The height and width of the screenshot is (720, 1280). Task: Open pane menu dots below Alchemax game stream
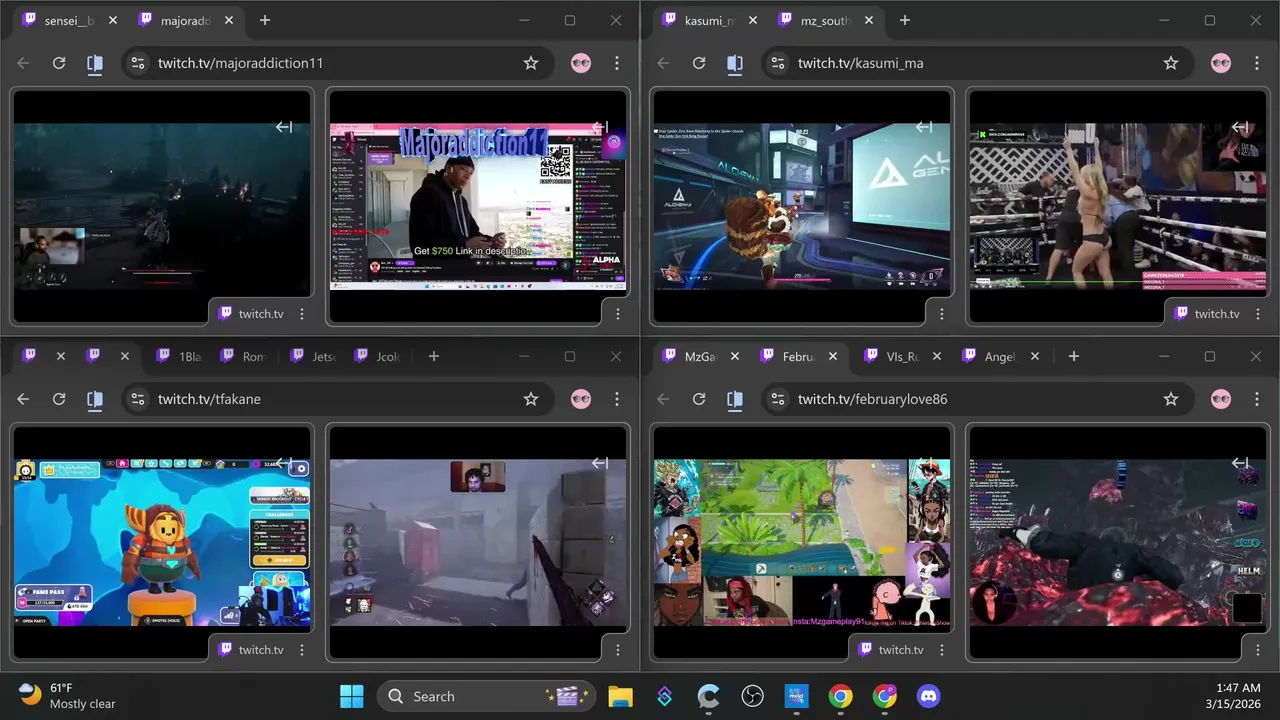point(941,314)
